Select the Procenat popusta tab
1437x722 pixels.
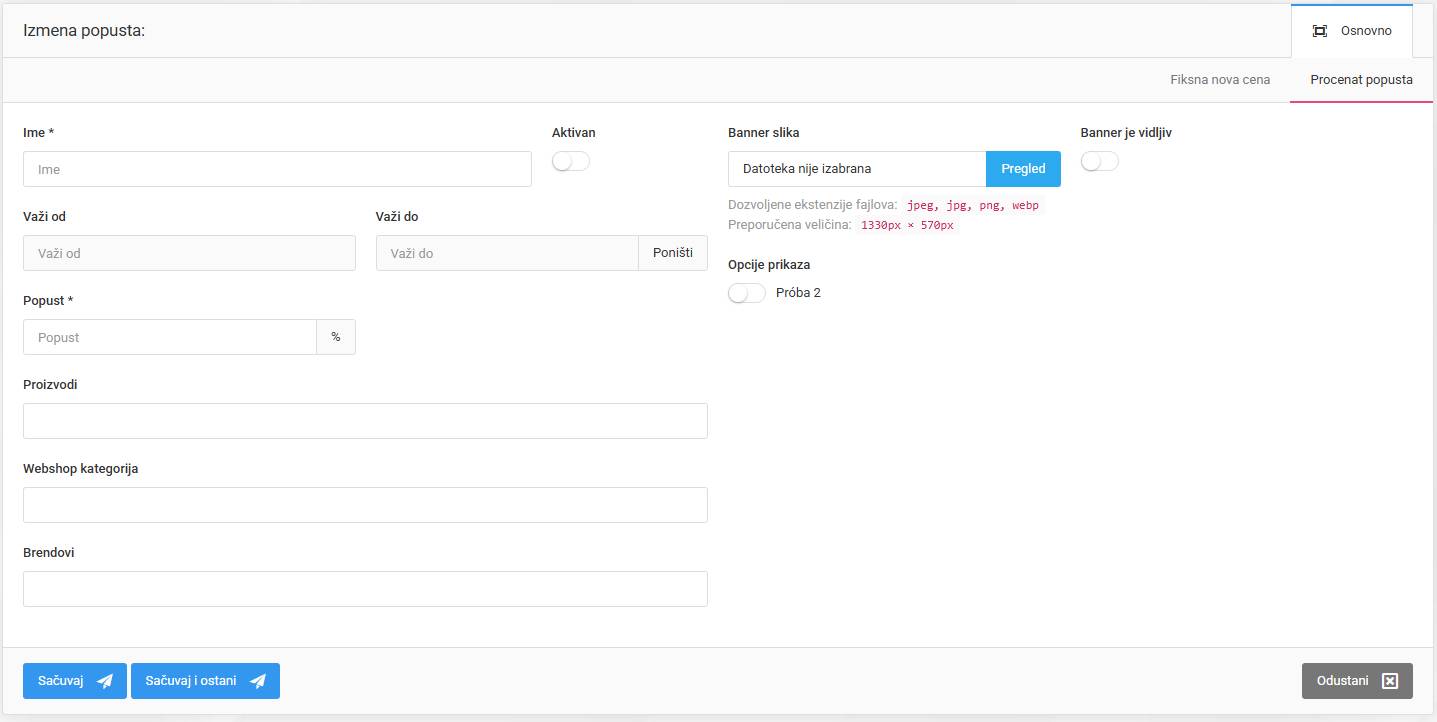(x=1361, y=80)
